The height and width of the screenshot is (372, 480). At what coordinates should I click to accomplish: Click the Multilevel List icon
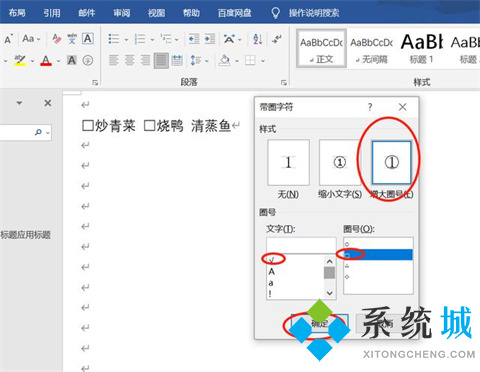tap(166, 39)
